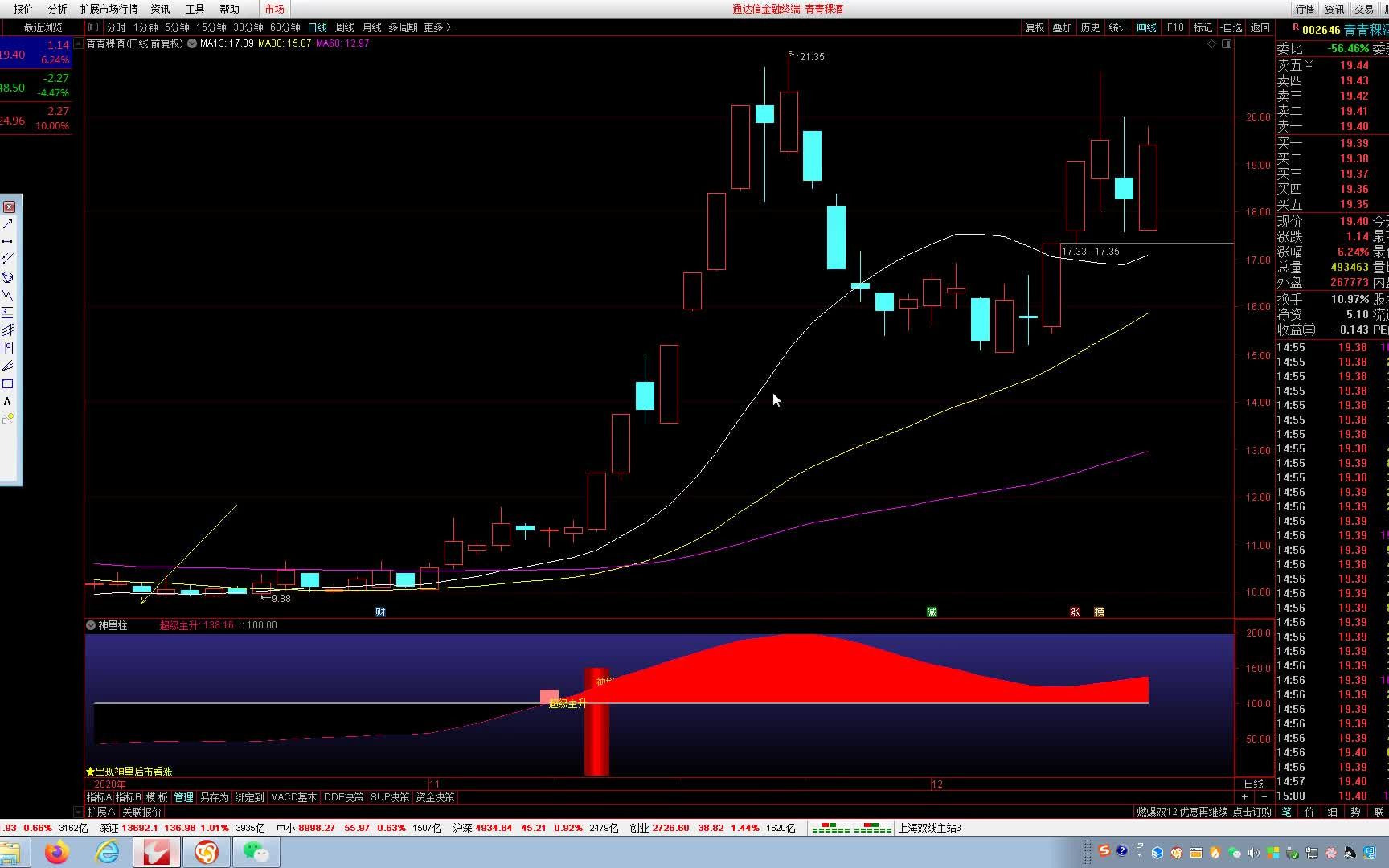
Task: Select the DDE决策 indicator tab
Action: (x=343, y=797)
